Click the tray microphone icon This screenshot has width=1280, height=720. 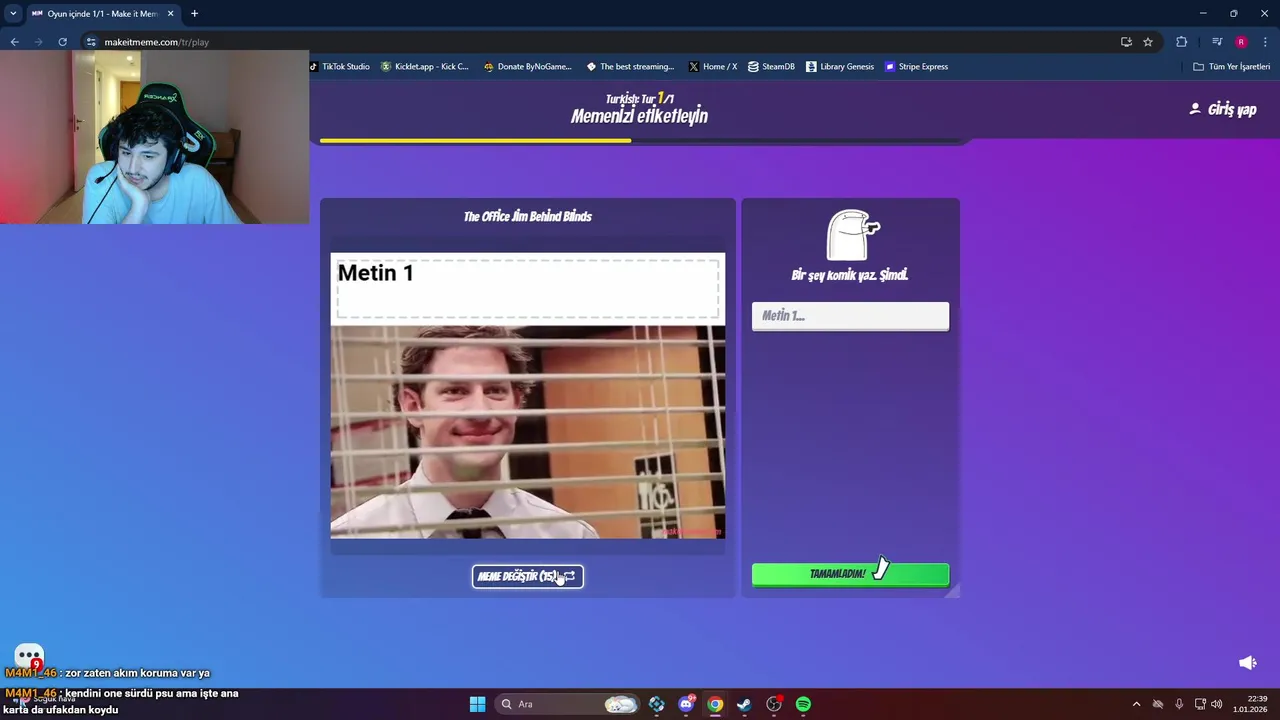point(1179,704)
